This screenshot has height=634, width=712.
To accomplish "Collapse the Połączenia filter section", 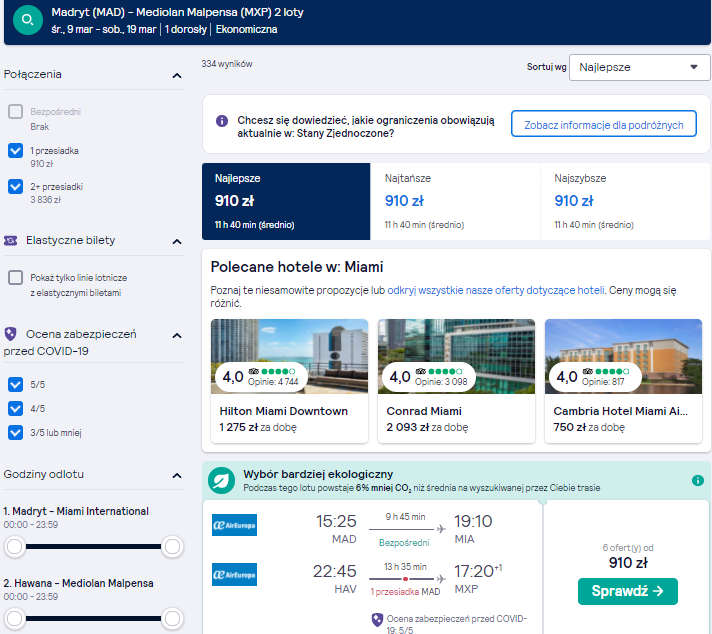I will point(177,75).
